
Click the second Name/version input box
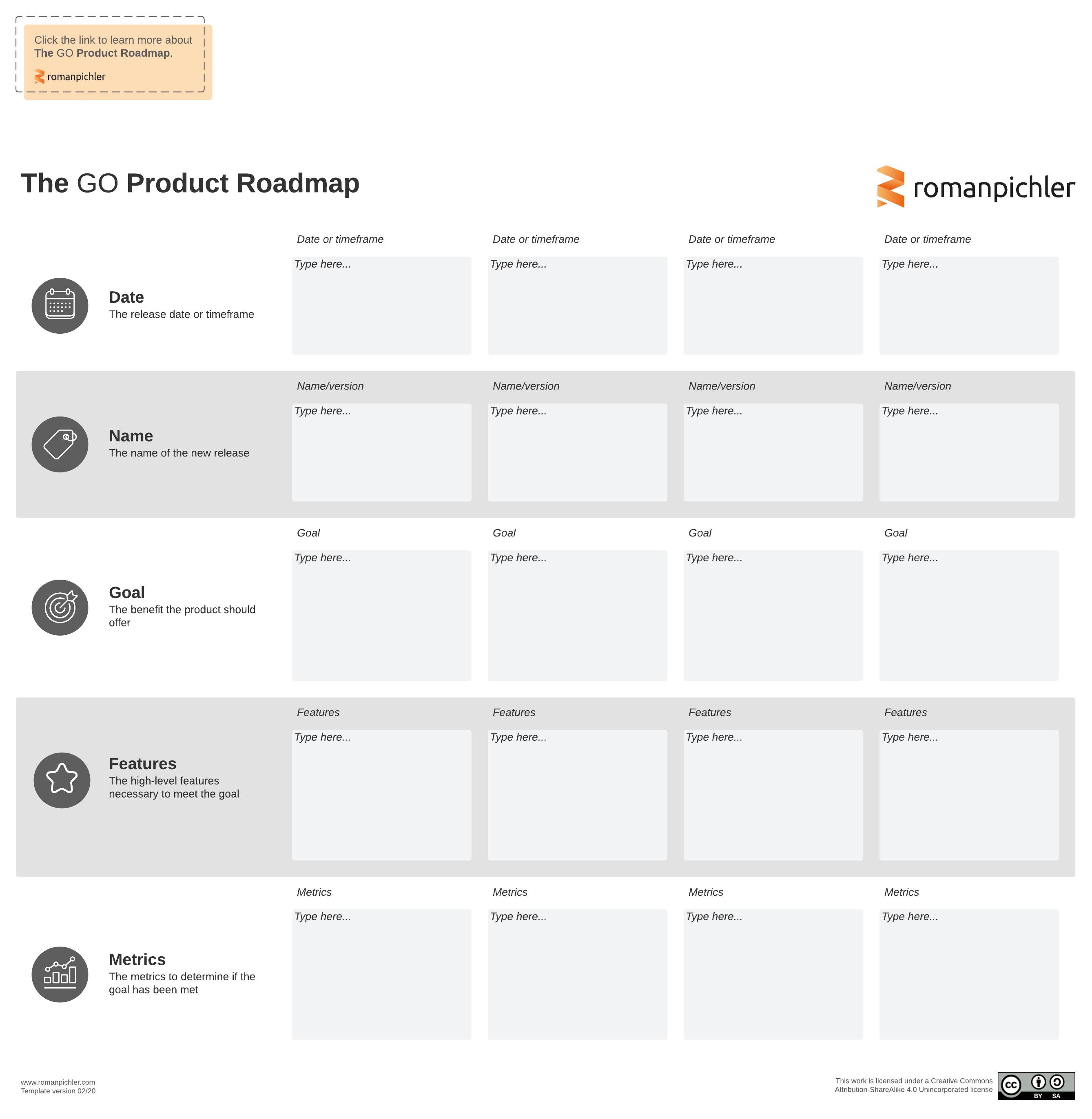click(x=577, y=452)
